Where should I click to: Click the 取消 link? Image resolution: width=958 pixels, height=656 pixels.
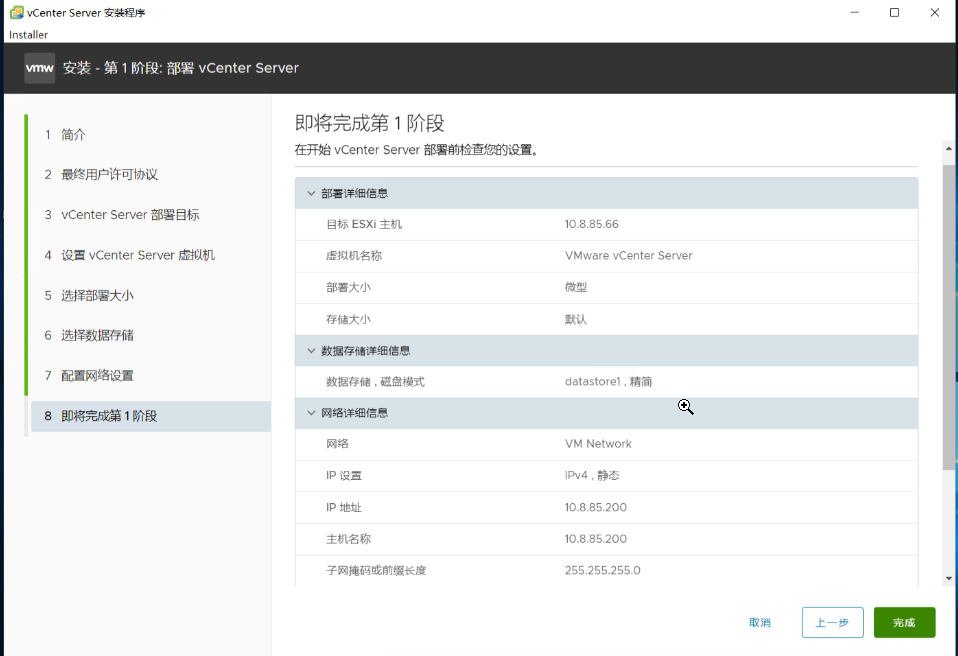point(759,622)
